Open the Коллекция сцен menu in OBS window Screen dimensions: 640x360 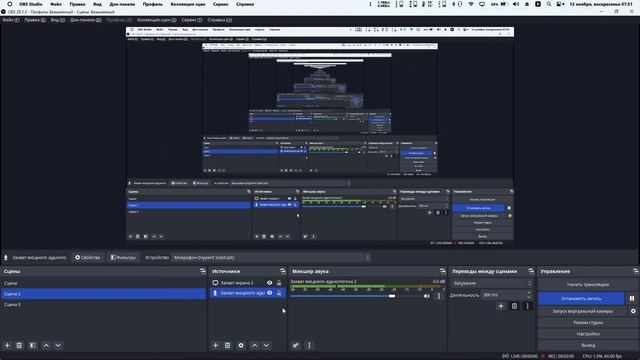(156, 20)
